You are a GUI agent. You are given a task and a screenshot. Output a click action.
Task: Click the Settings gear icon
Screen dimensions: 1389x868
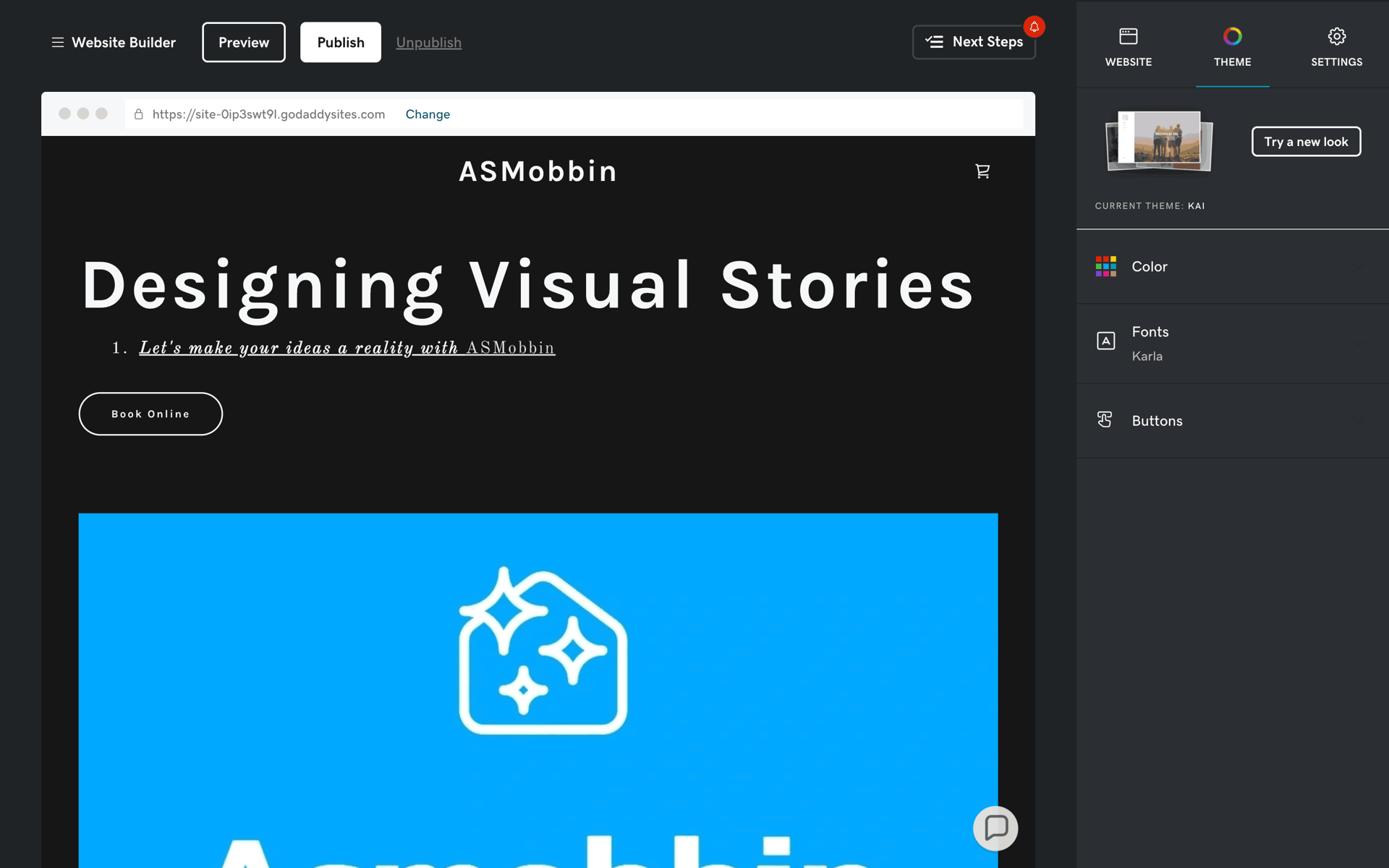[x=1337, y=36]
